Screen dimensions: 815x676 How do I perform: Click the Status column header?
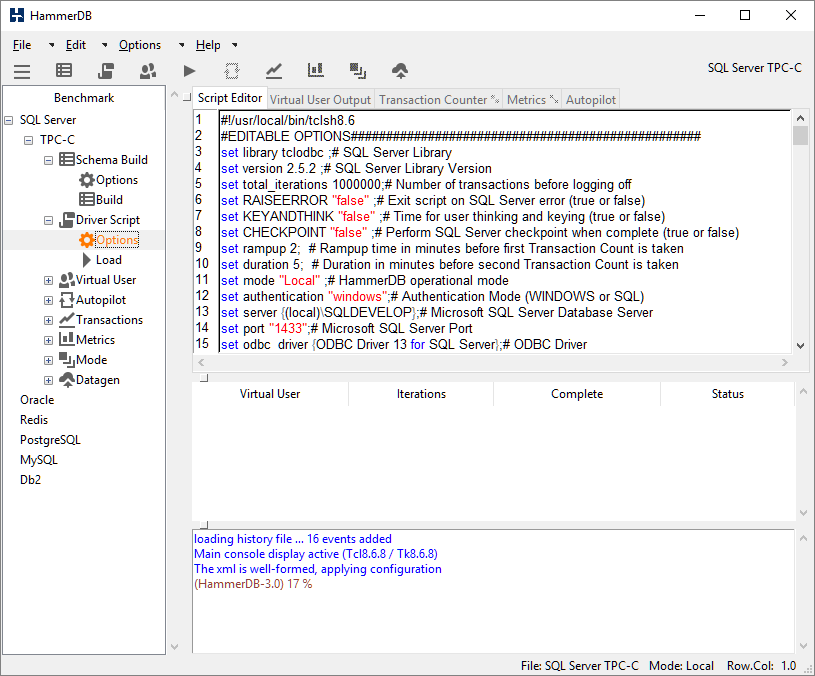[x=728, y=394]
